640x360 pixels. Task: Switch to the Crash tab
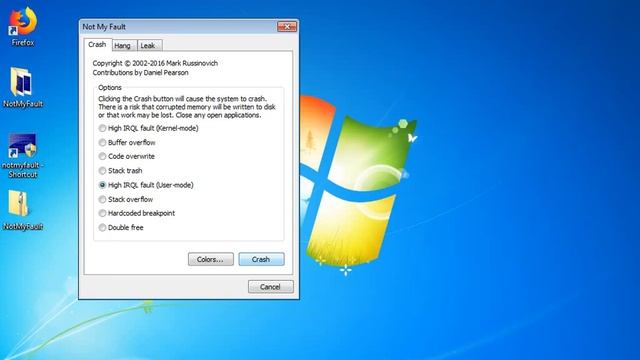click(97, 44)
